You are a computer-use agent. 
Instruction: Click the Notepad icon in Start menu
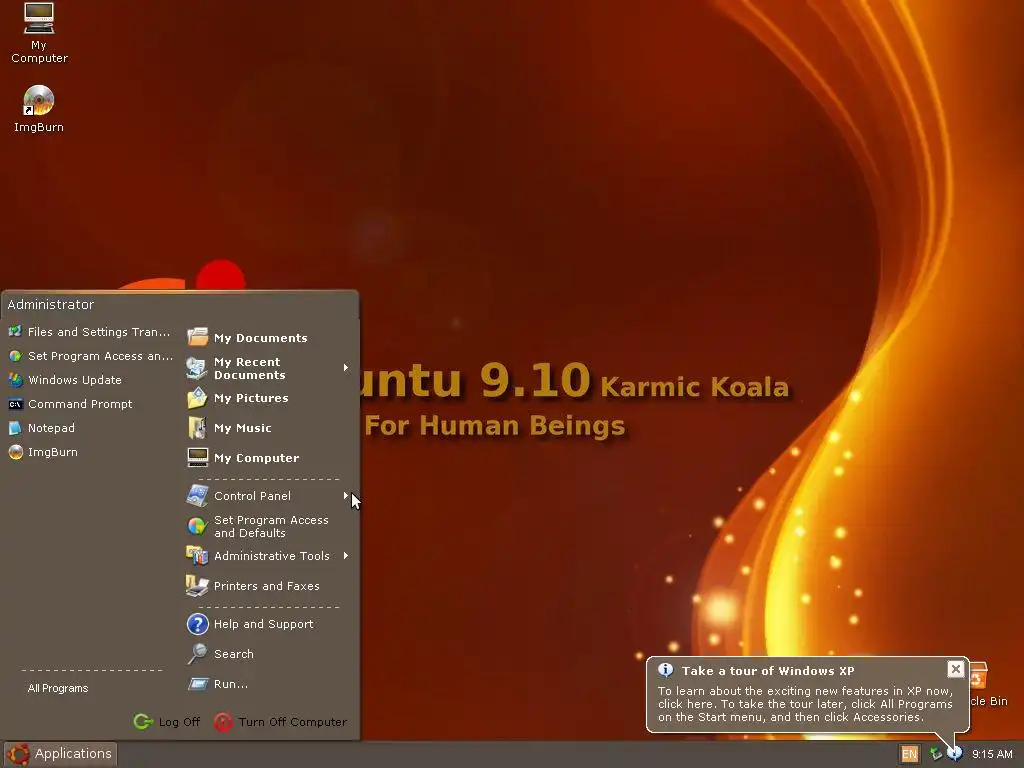[15, 428]
